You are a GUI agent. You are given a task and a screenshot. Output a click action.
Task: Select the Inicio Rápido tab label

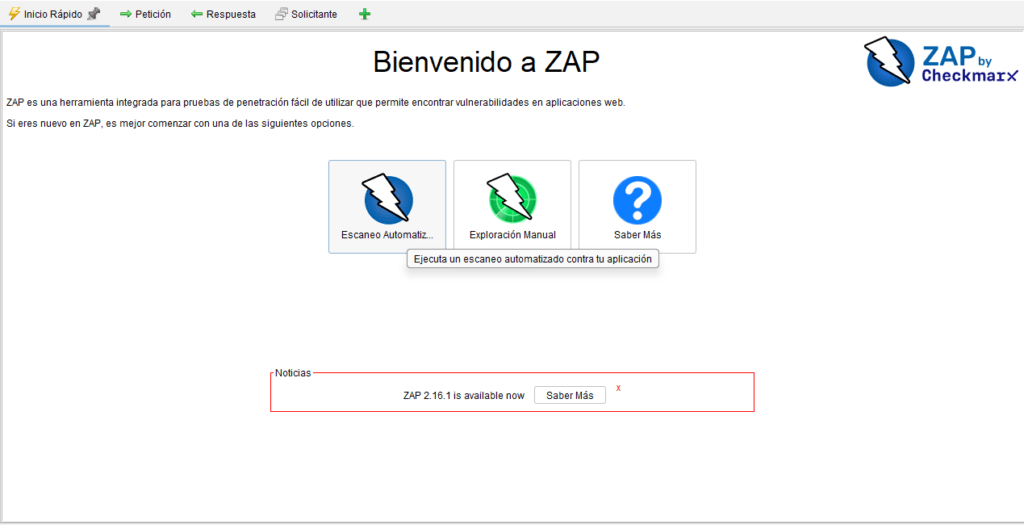point(52,14)
